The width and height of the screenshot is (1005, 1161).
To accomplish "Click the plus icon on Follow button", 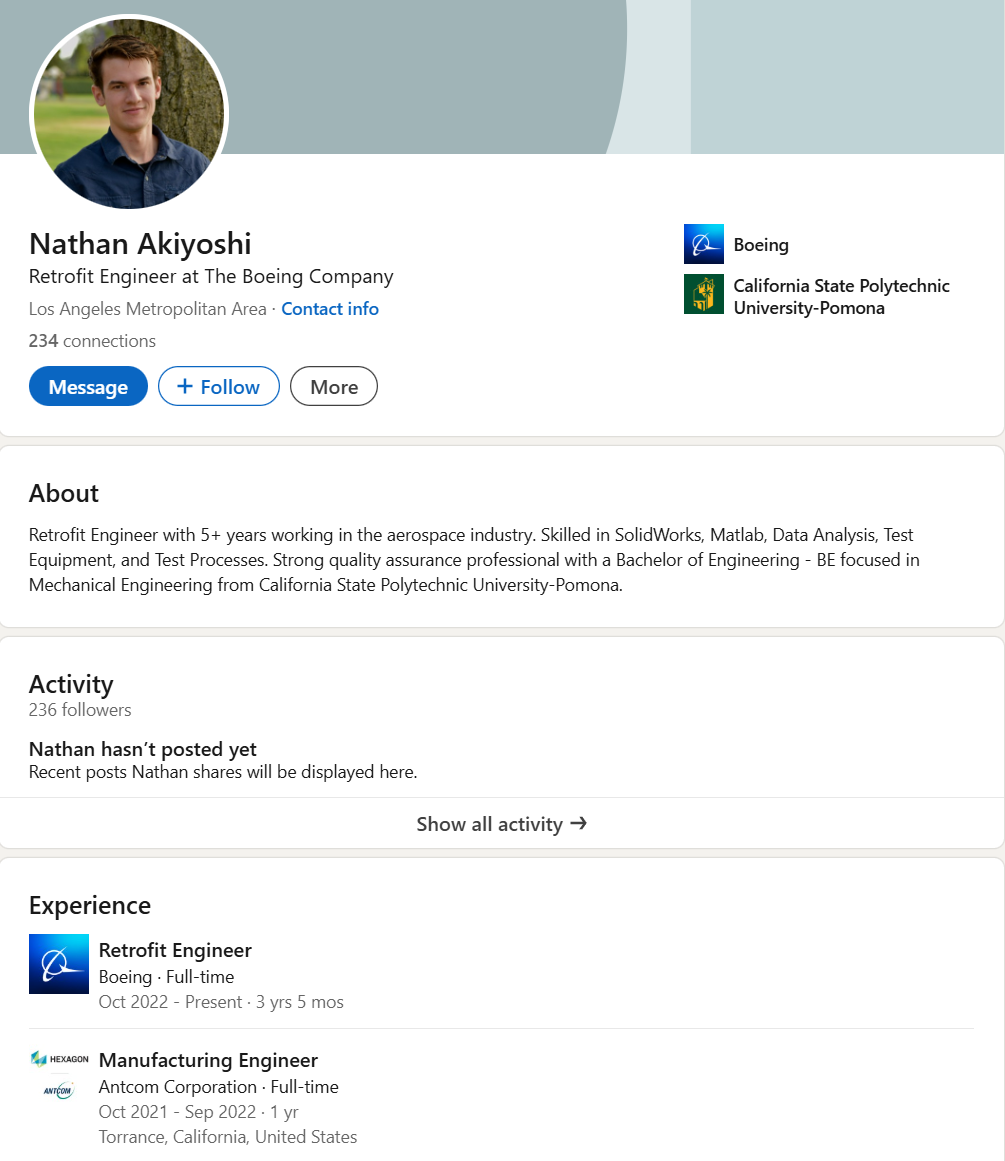I will tap(184, 386).
